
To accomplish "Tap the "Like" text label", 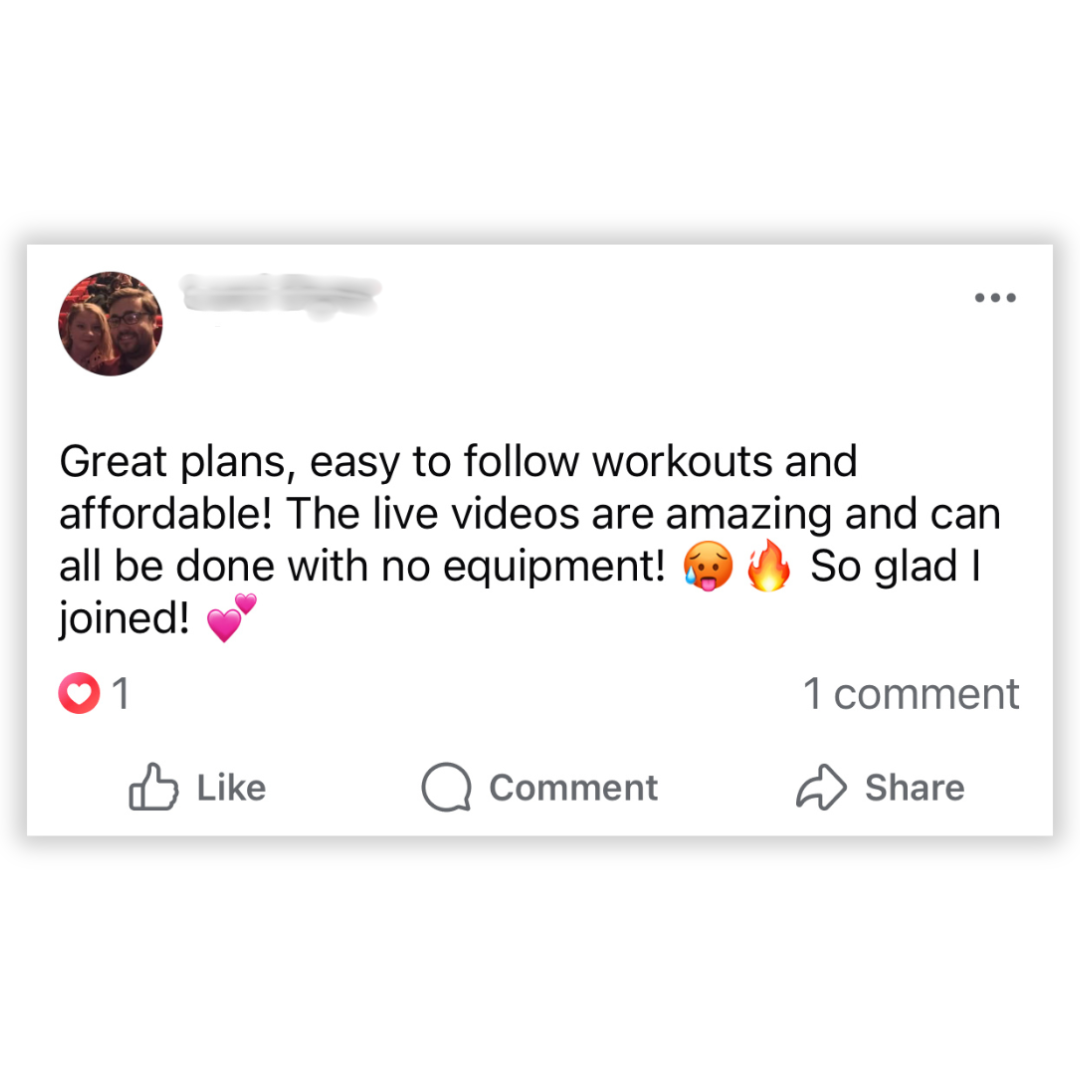I will [x=231, y=788].
